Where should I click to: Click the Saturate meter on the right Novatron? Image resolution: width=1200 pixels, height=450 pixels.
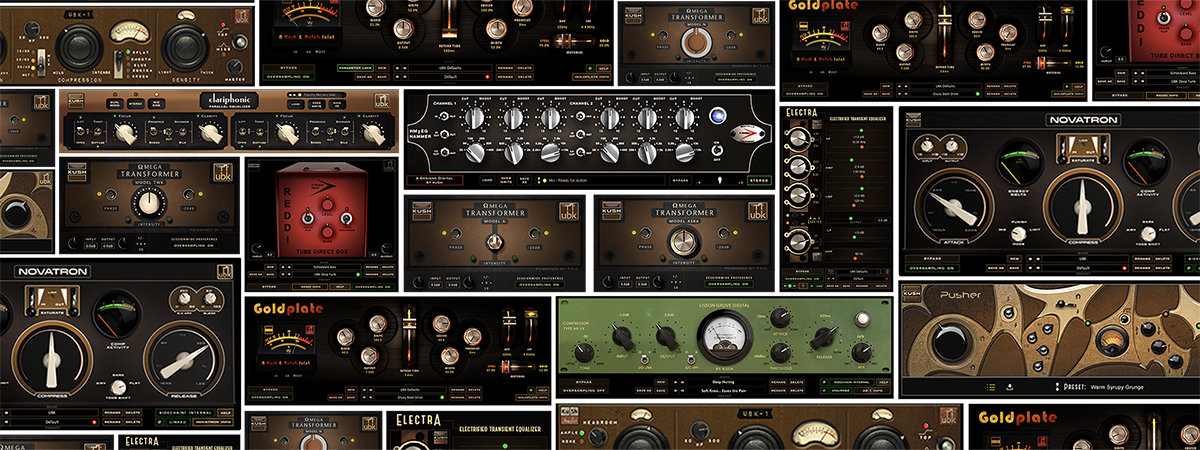1083,149
